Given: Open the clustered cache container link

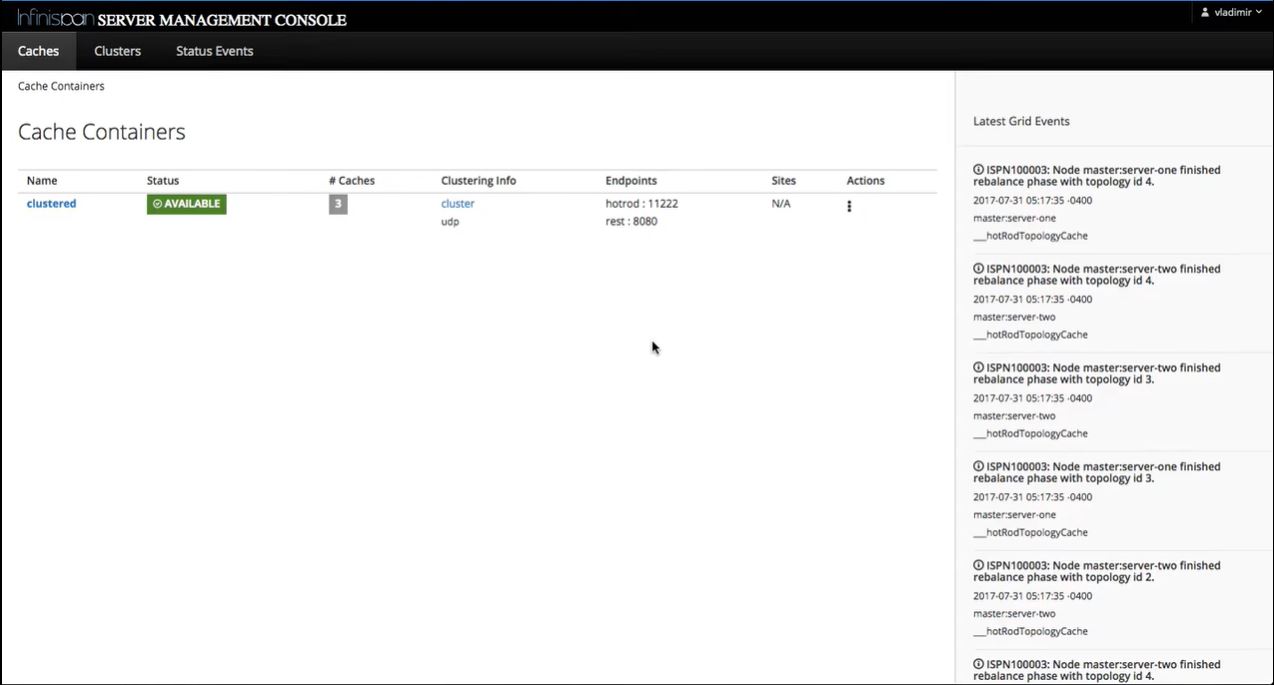Looking at the screenshot, I should coord(51,203).
